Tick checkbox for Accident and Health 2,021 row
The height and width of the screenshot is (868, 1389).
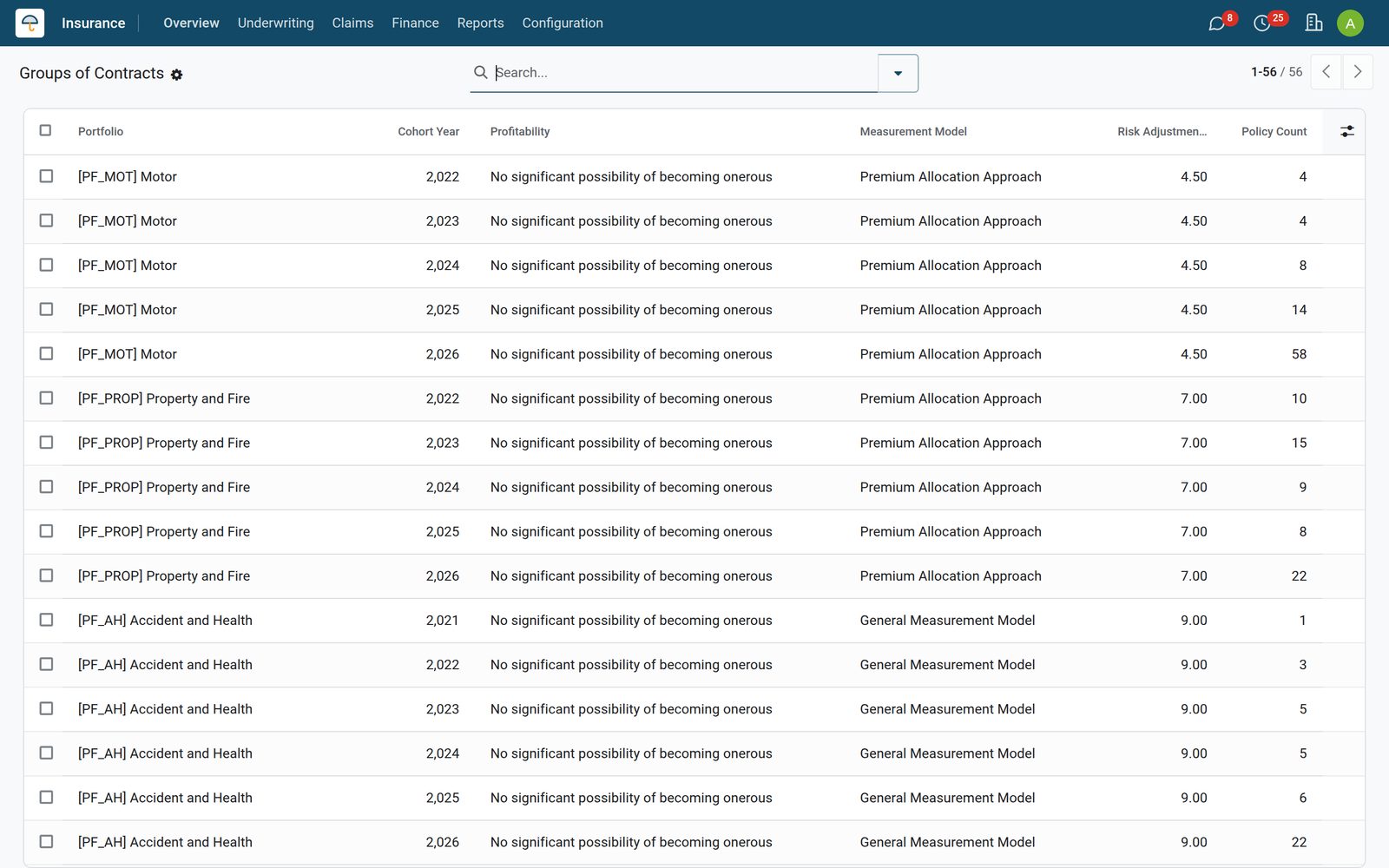[x=46, y=620]
